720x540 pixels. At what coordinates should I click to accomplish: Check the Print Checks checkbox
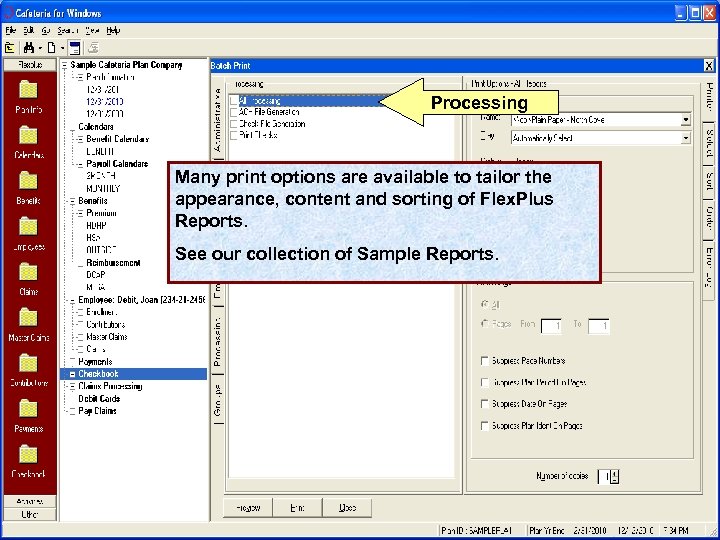tap(234, 135)
